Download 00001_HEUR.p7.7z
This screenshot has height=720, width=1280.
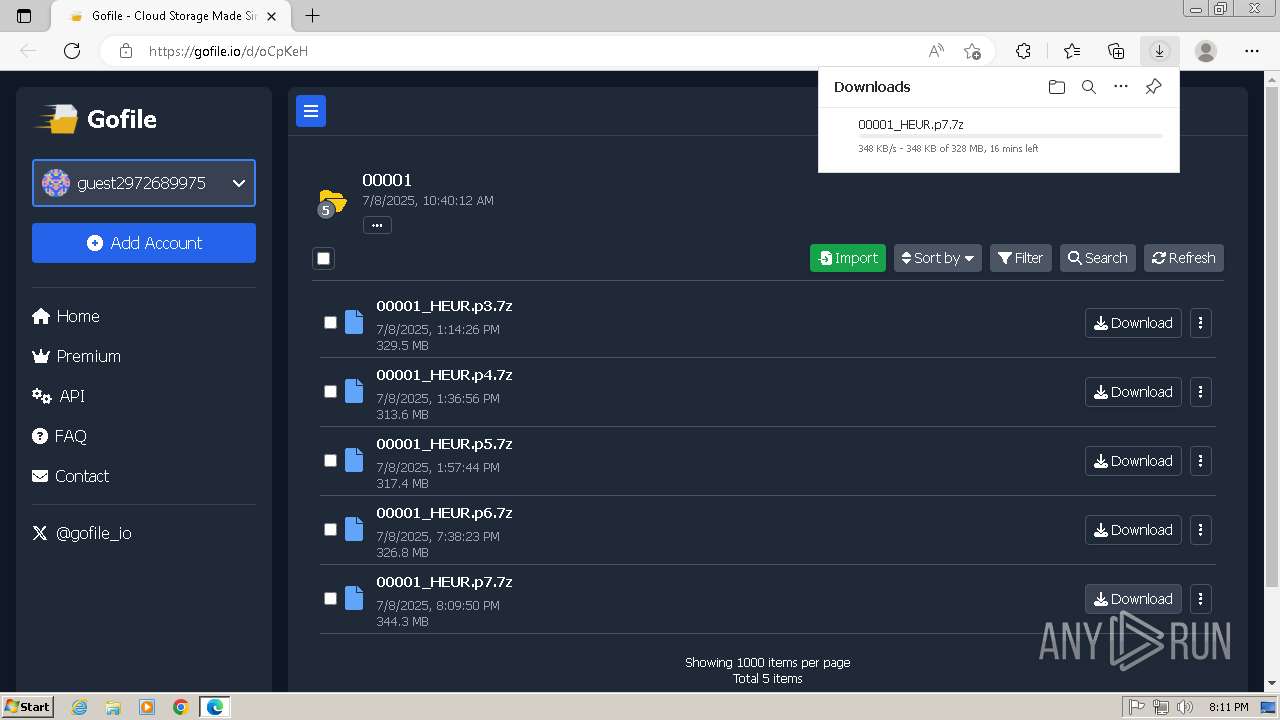click(x=1133, y=599)
